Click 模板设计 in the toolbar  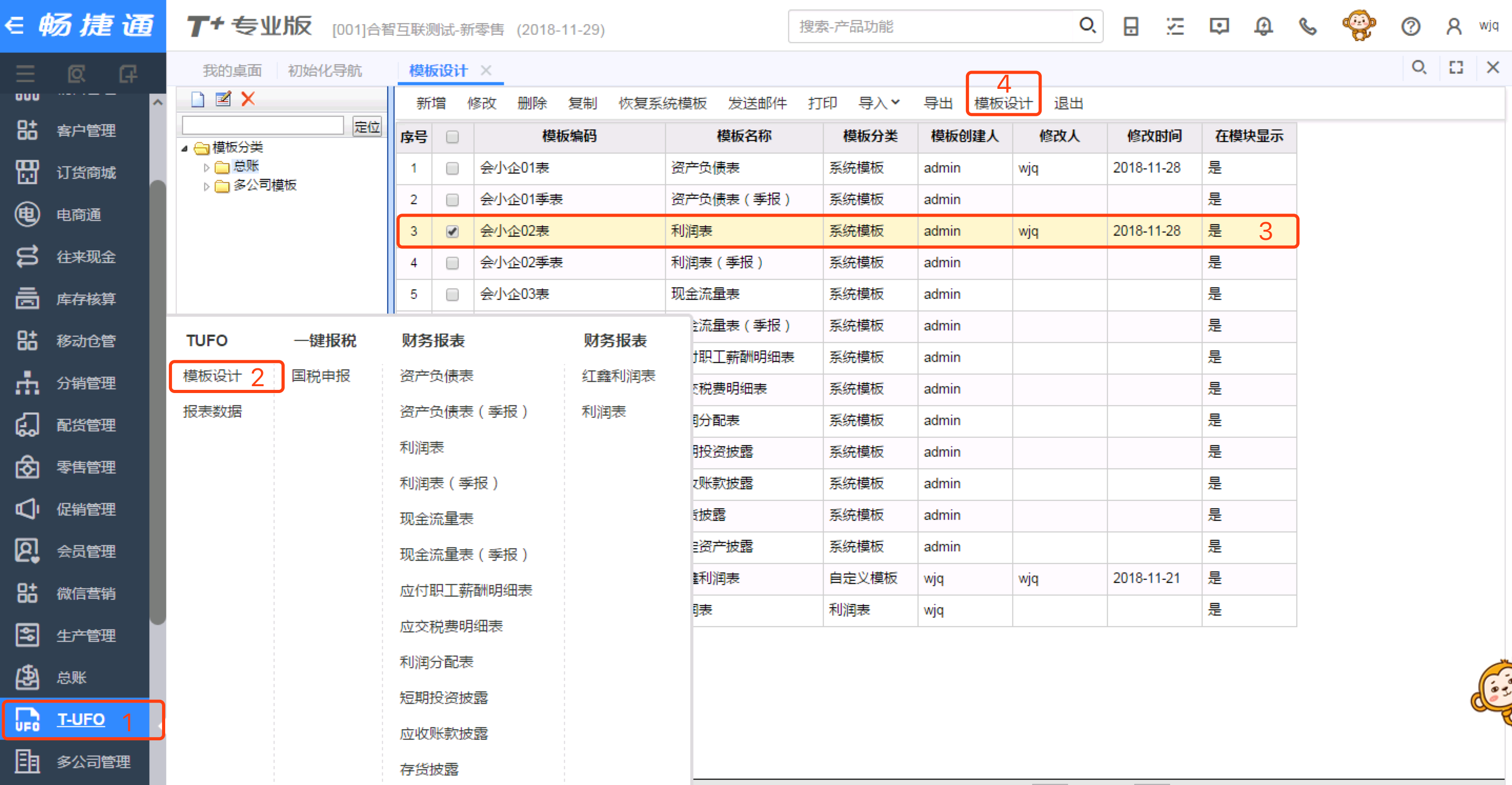pos(1003,103)
